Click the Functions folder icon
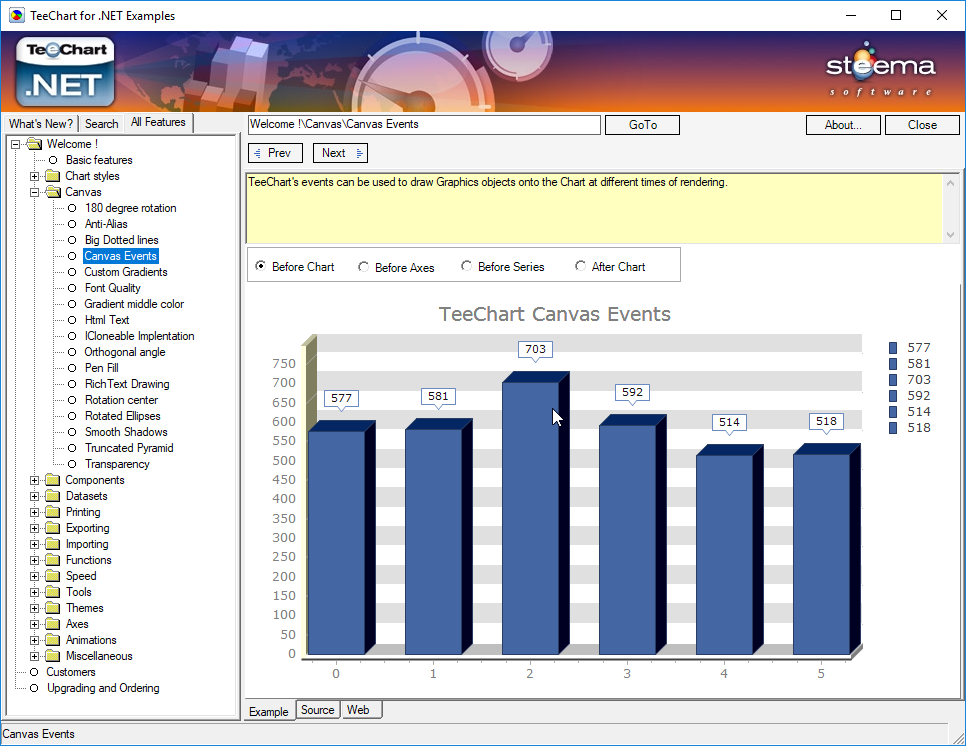This screenshot has width=966, height=746. click(x=53, y=561)
